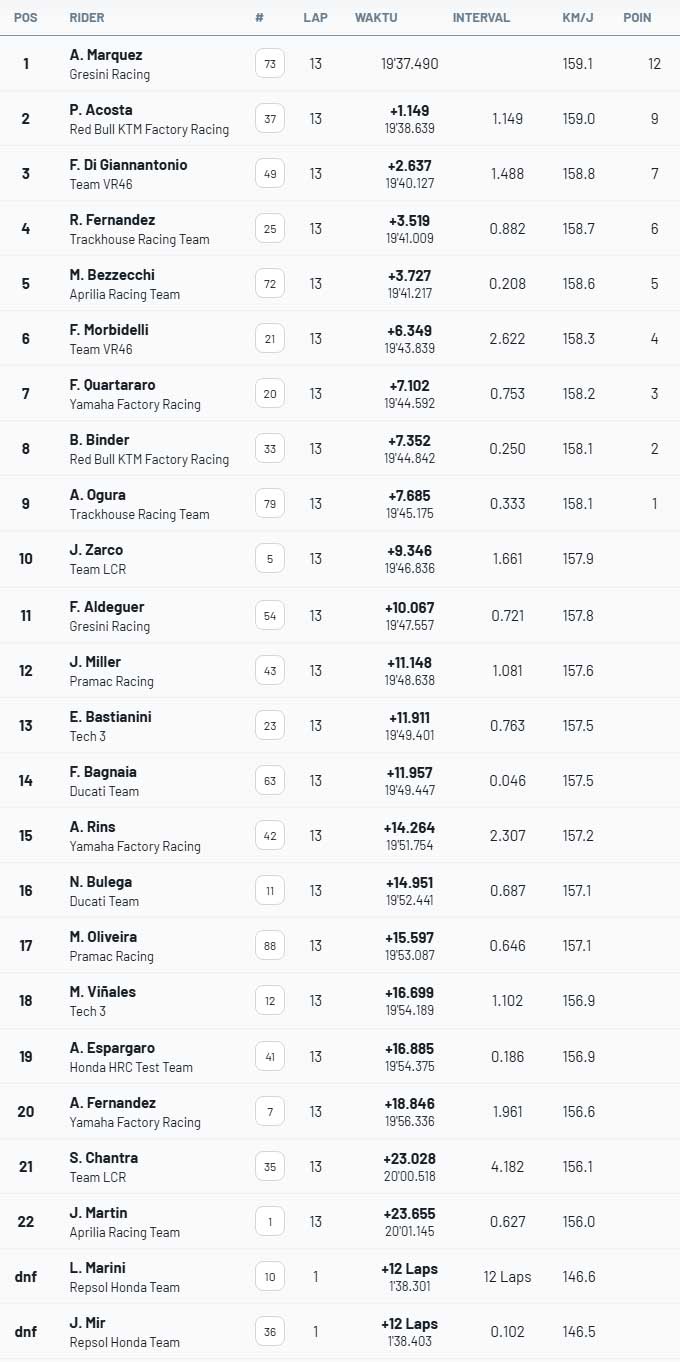Click the POIN column header
The width and height of the screenshot is (680, 1362).
[638, 18]
